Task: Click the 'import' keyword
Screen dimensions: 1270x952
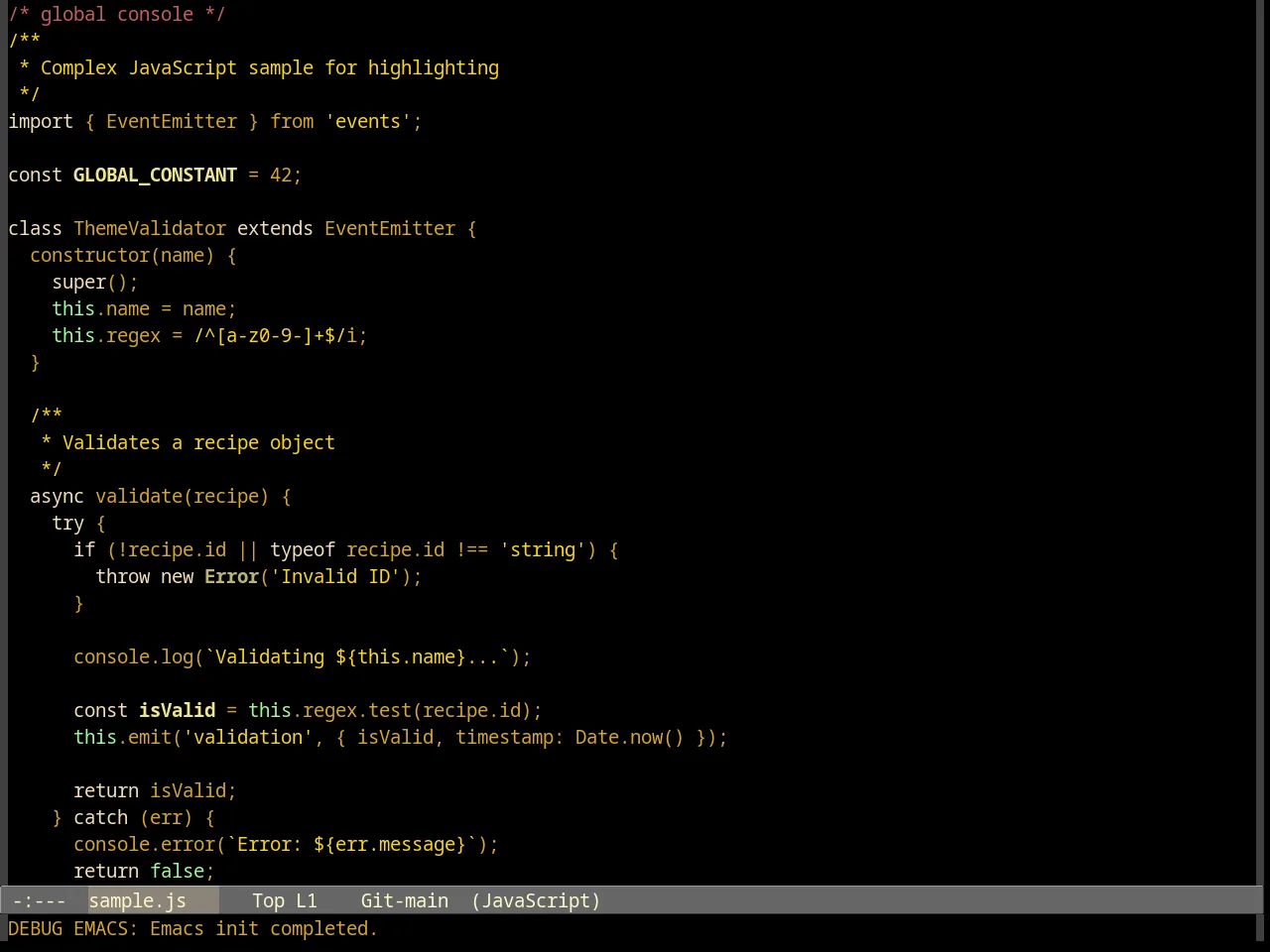Action: click(x=41, y=121)
